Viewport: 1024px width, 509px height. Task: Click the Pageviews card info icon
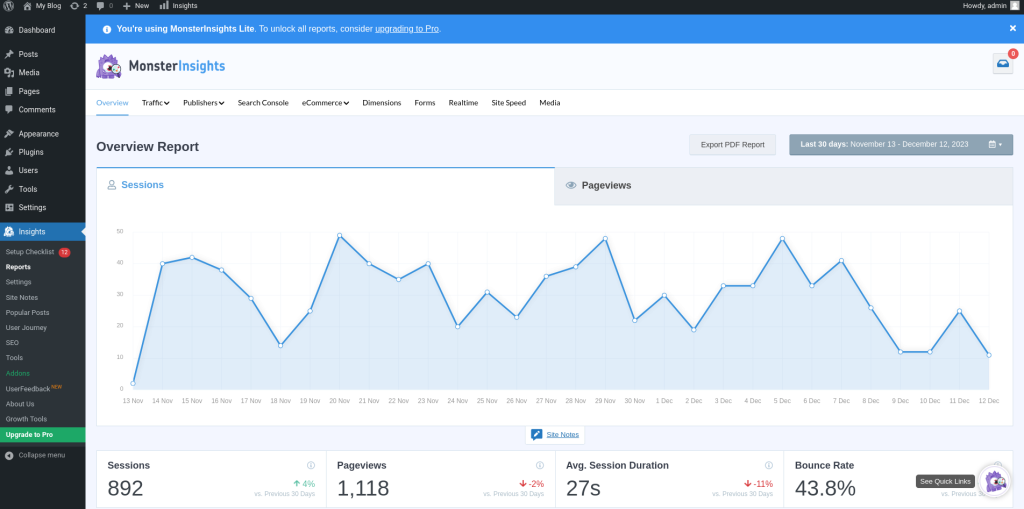pyautogui.click(x=540, y=466)
